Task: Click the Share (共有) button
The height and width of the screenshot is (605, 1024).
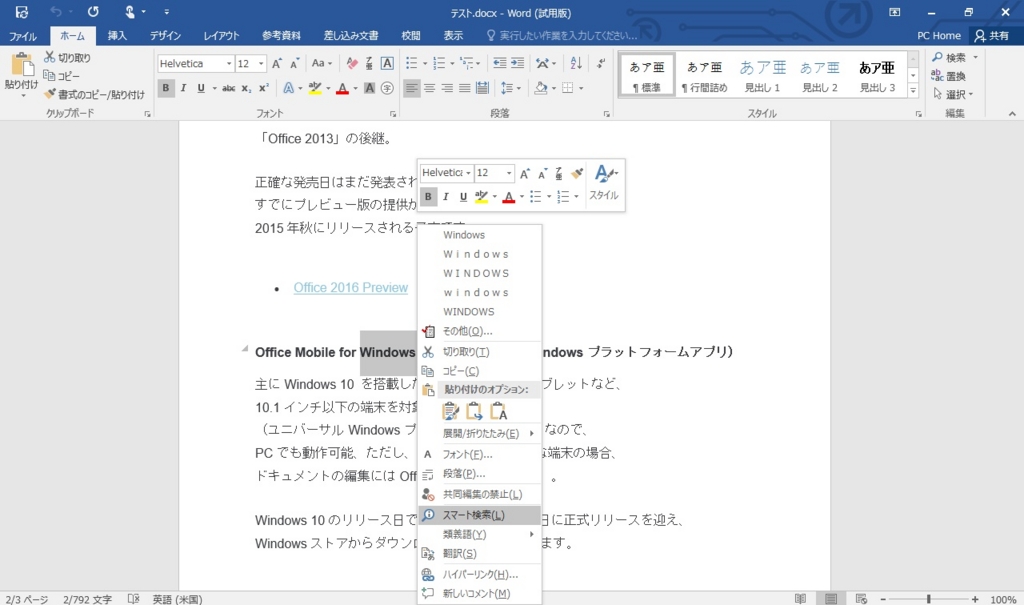Action: click(x=992, y=36)
